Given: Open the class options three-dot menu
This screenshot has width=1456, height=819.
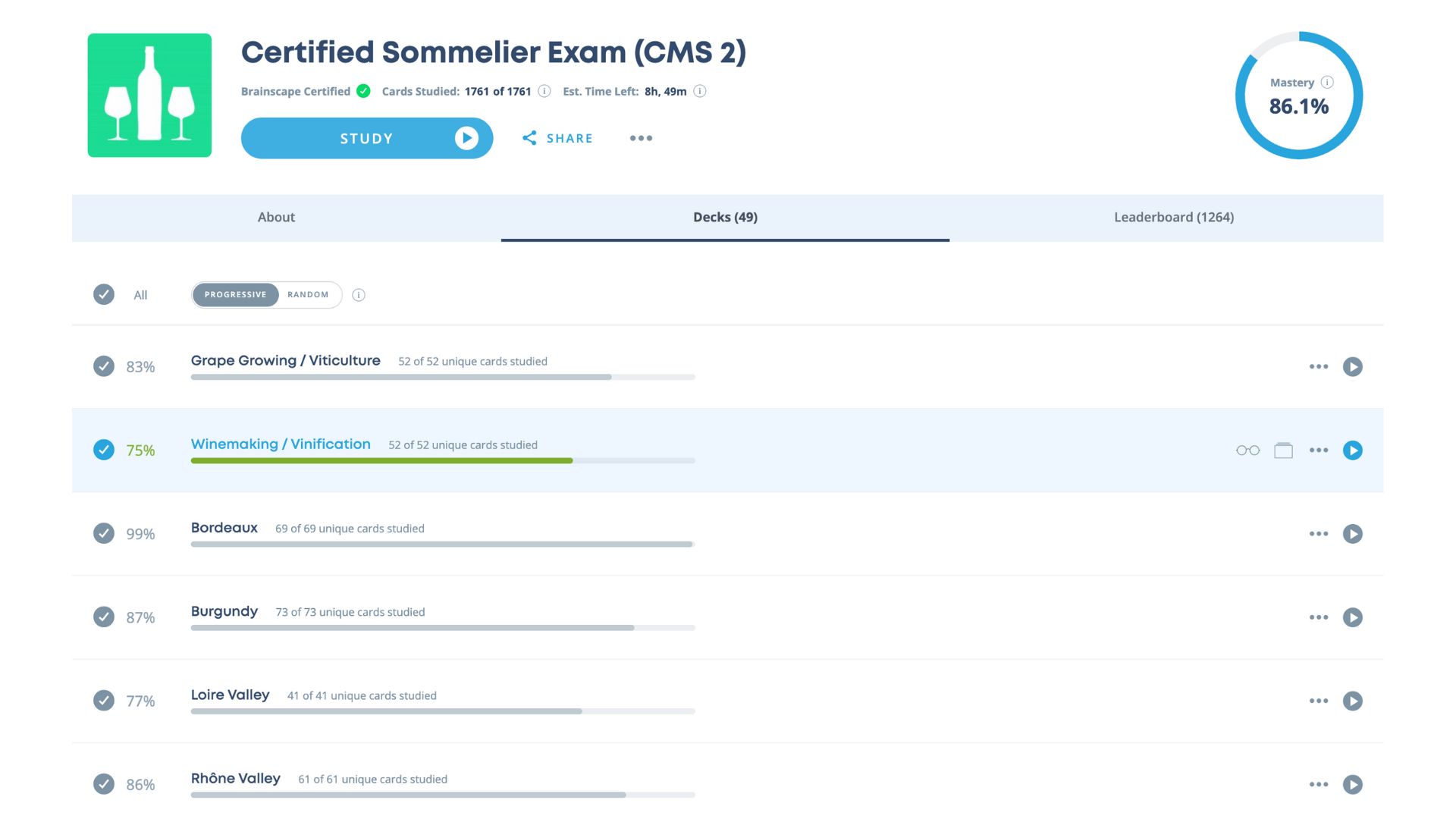Looking at the screenshot, I should (x=641, y=138).
